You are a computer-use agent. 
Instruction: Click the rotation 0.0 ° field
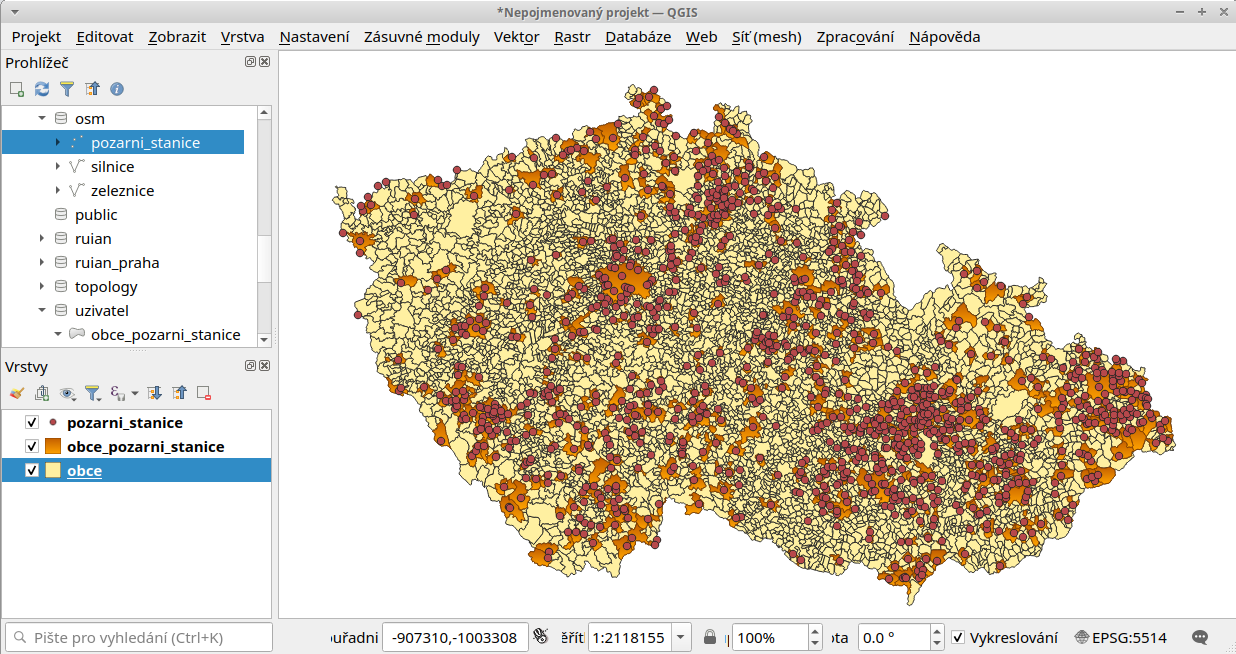(x=893, y=637)
